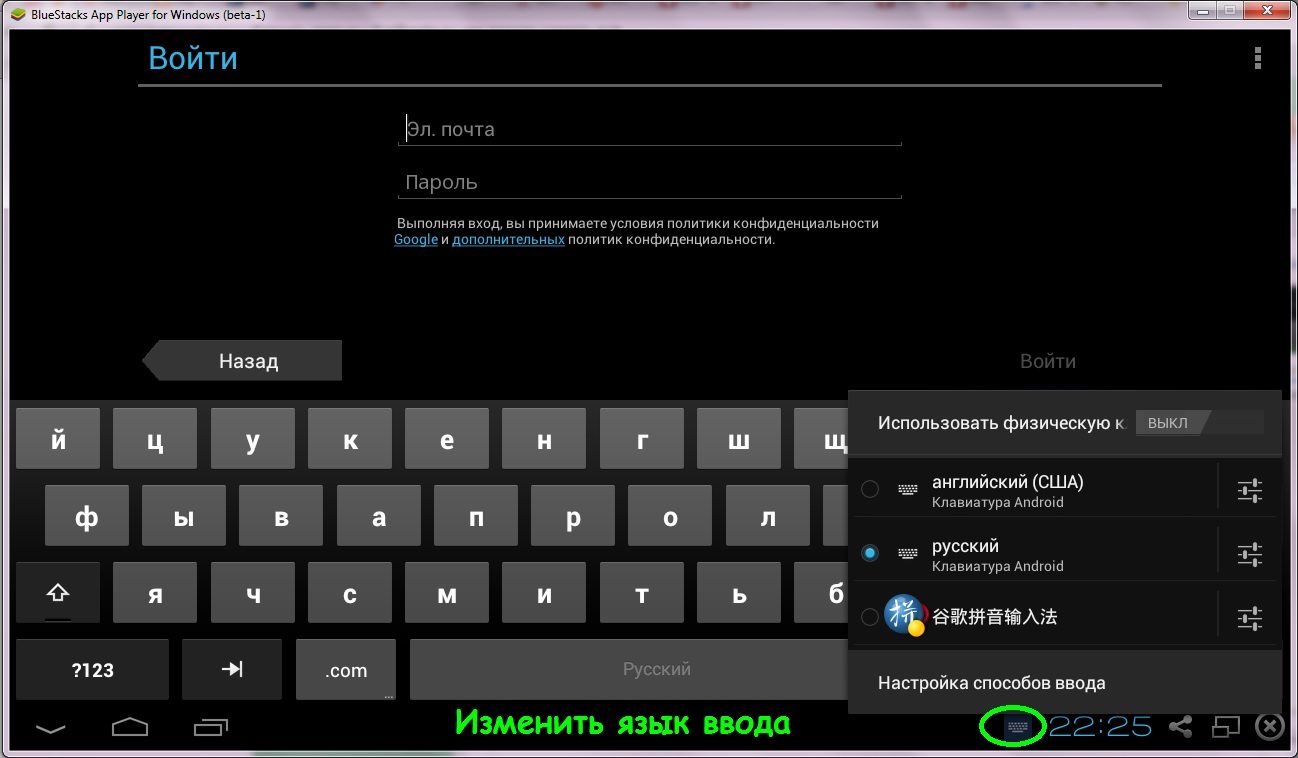The image size is (1298, 758).
Task: Tap the Android back navigation icon
Action: point(52,727)
